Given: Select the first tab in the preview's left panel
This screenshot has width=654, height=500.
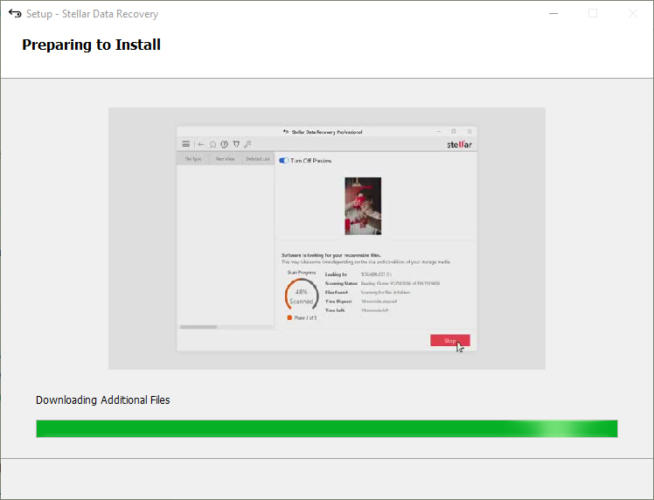Looking at the screenshot, I should click(193, 159).
